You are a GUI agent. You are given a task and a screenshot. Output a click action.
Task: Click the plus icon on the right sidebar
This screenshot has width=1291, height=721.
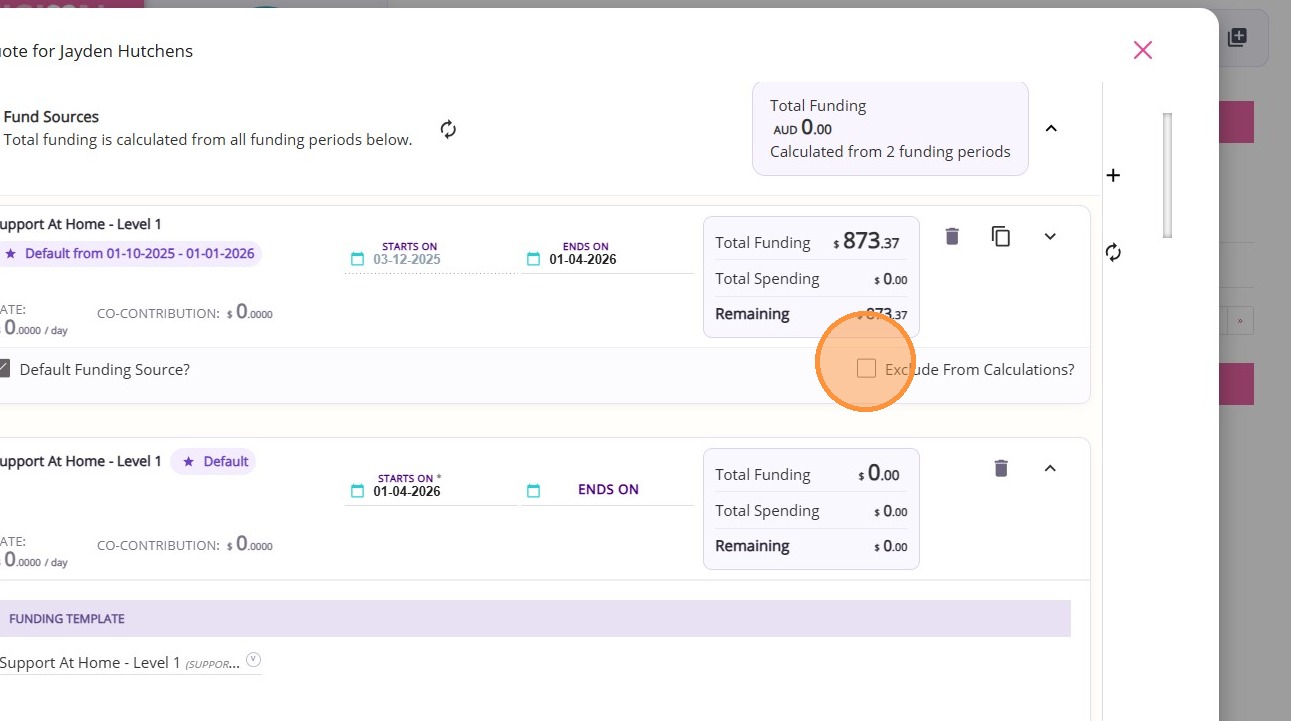(x=1114, y=176)
